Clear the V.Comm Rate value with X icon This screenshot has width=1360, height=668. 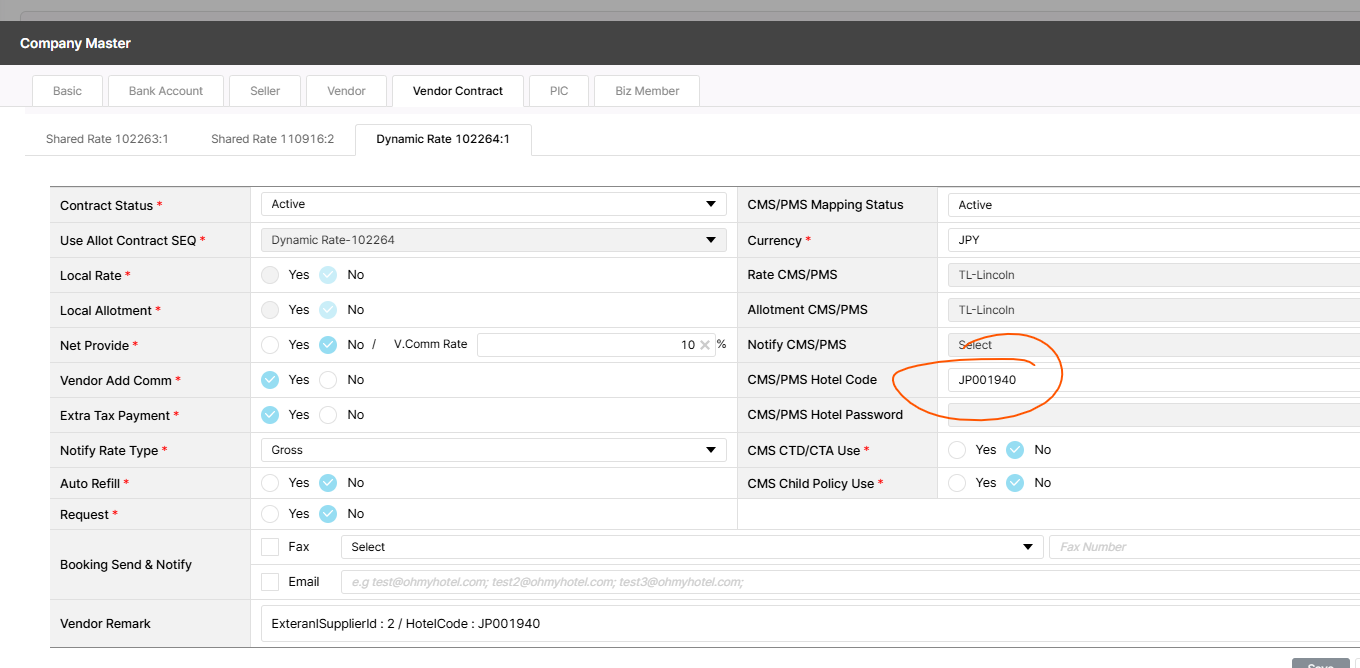coord(705,345)
